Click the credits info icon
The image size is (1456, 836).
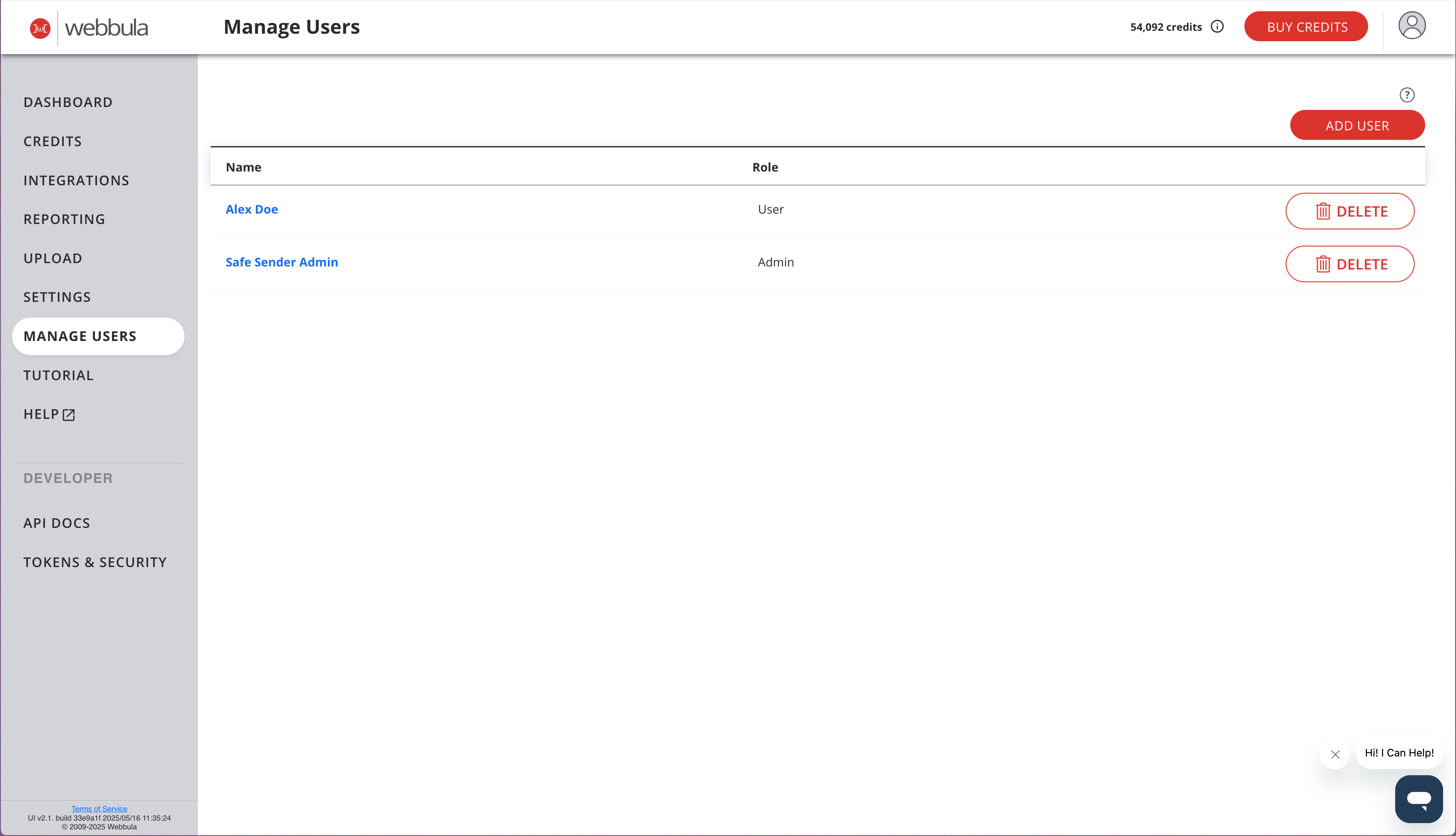click(1218, 26)
